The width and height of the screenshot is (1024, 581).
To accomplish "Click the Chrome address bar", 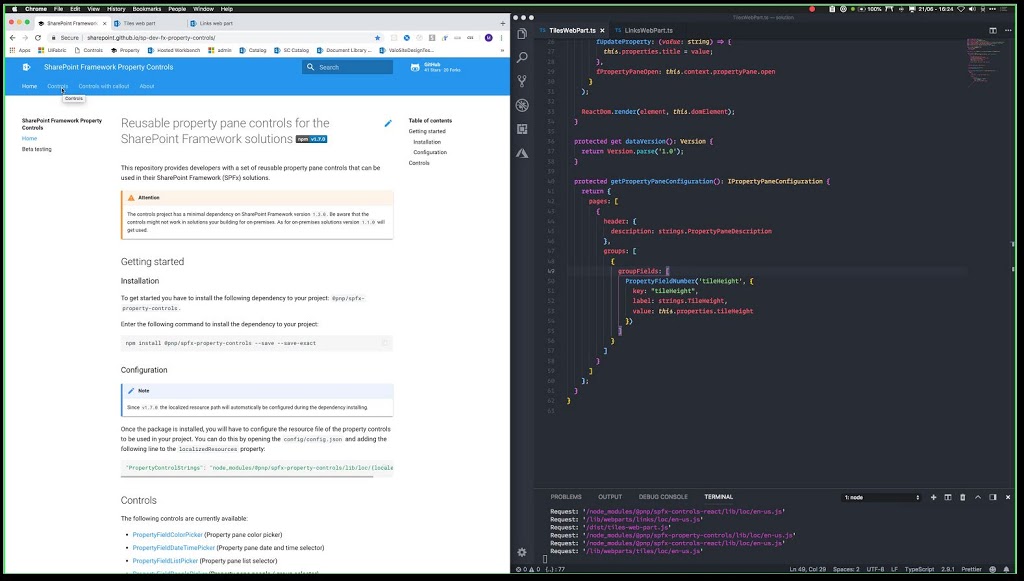I will pyautogui.click(x=216, y=38).
